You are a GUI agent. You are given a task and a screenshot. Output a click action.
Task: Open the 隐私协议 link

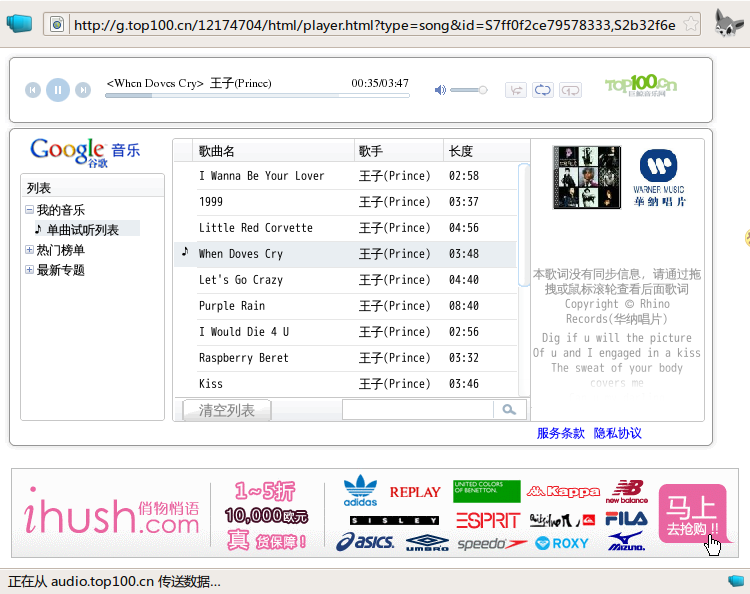coord(618,433)
